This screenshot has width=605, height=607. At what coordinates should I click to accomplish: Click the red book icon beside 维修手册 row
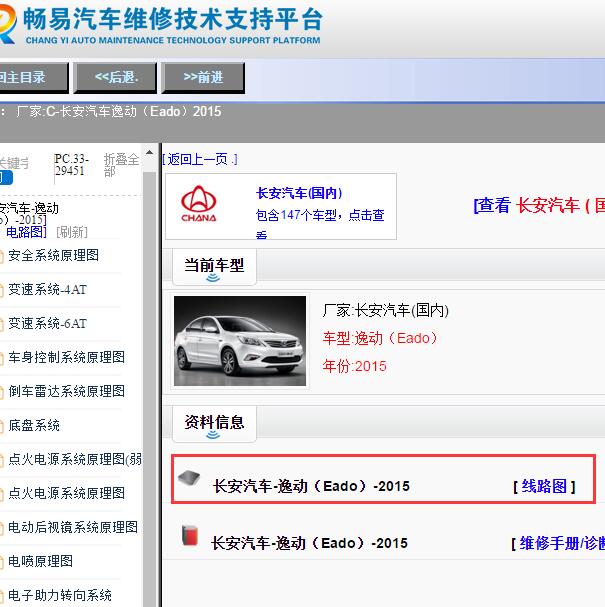[190, 535]
